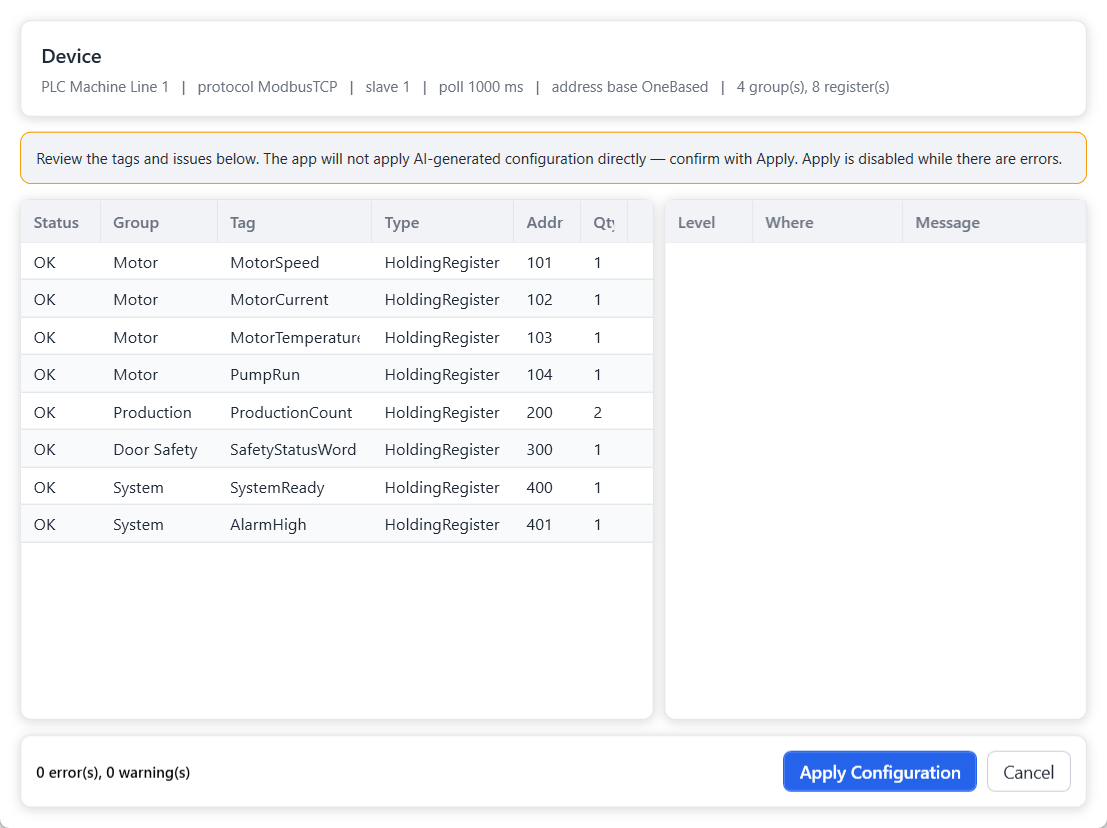The image size is (1107, 828).
Task: Click address 102 cell
Action: click(x=547, y=299)
